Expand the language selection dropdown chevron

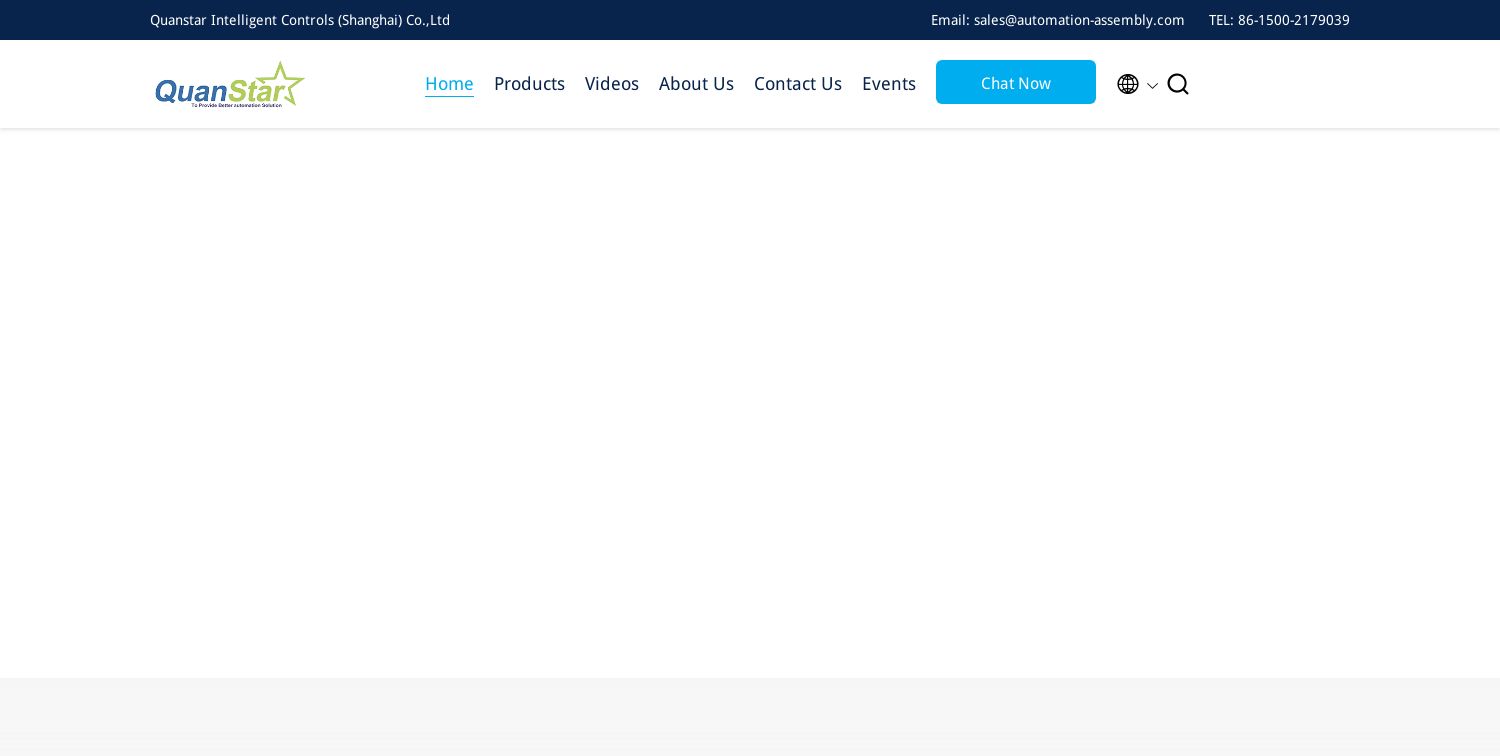coord(1152,86)
